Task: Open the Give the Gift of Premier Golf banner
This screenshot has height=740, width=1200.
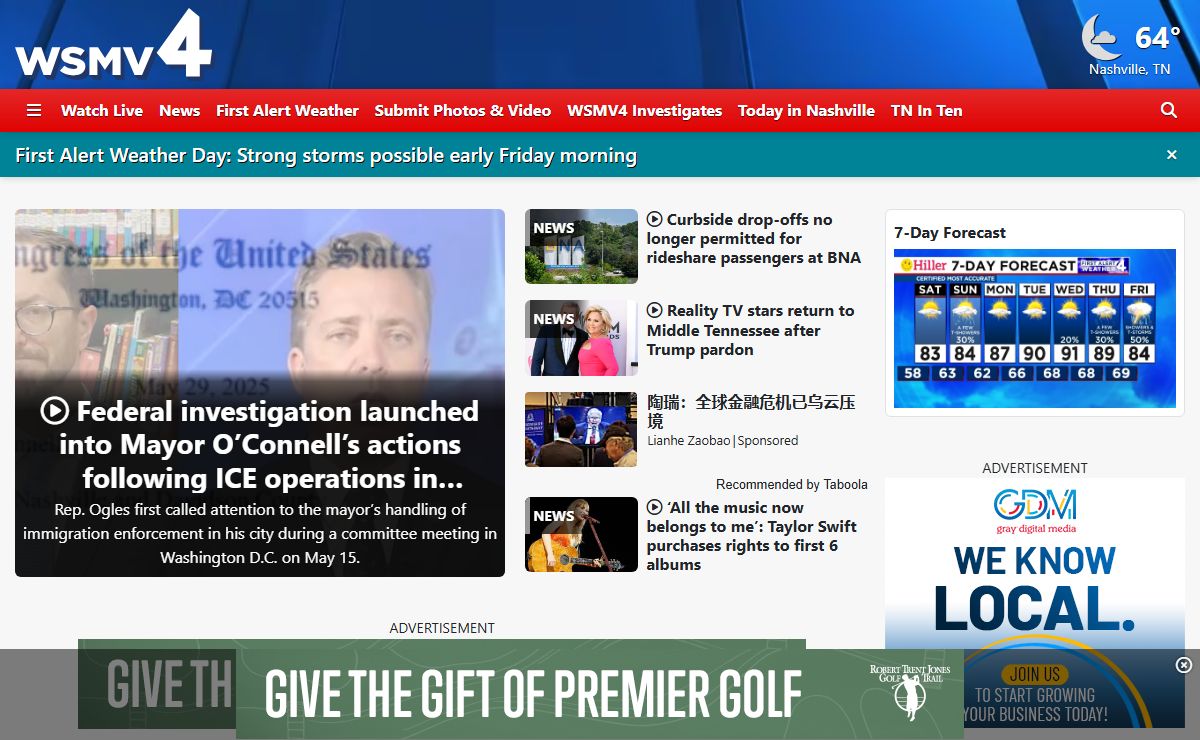Action: pyautogui.click(x=600, y=694)
